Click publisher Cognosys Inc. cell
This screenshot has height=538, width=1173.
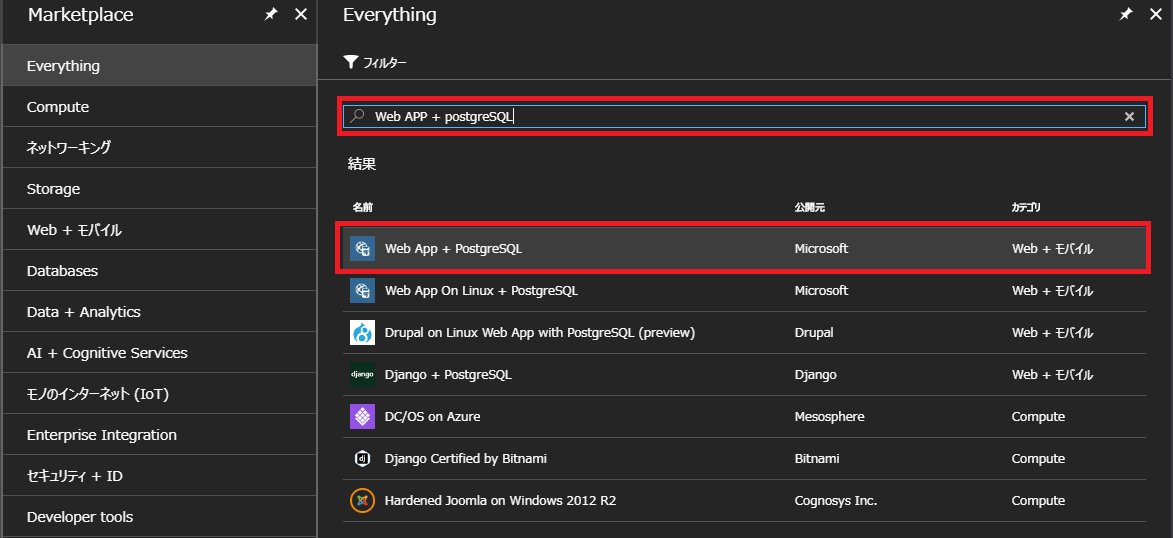tap(836, 500)
